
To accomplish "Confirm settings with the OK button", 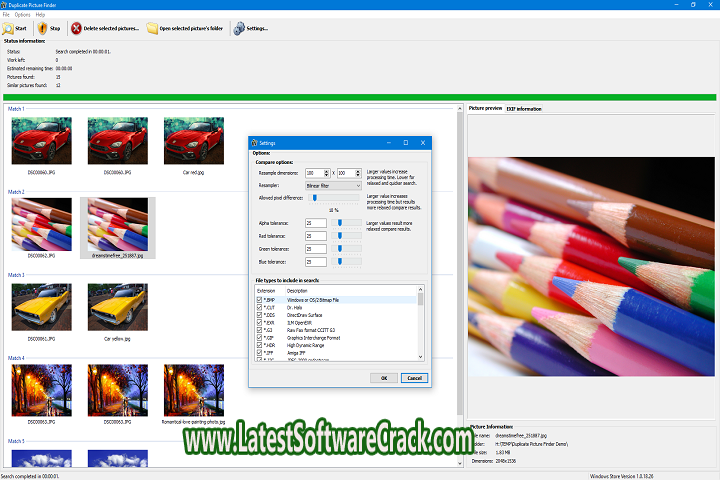I will 384,378.
